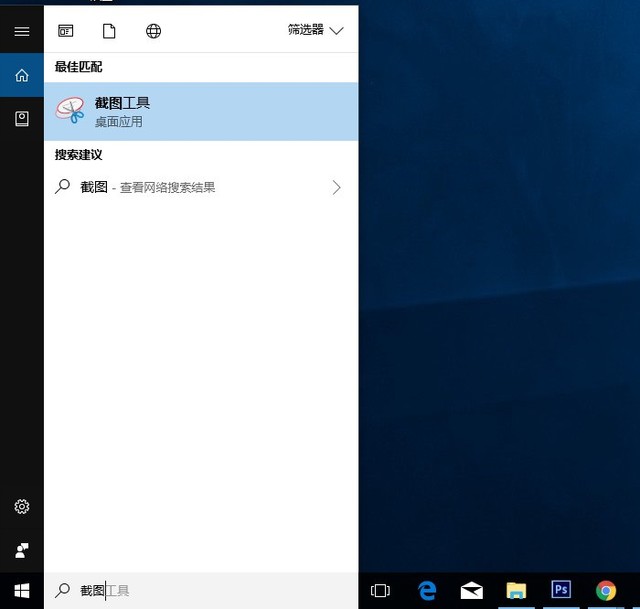Open Settings gear in search sidebar

pyautogui.click(x=22, y=507)
